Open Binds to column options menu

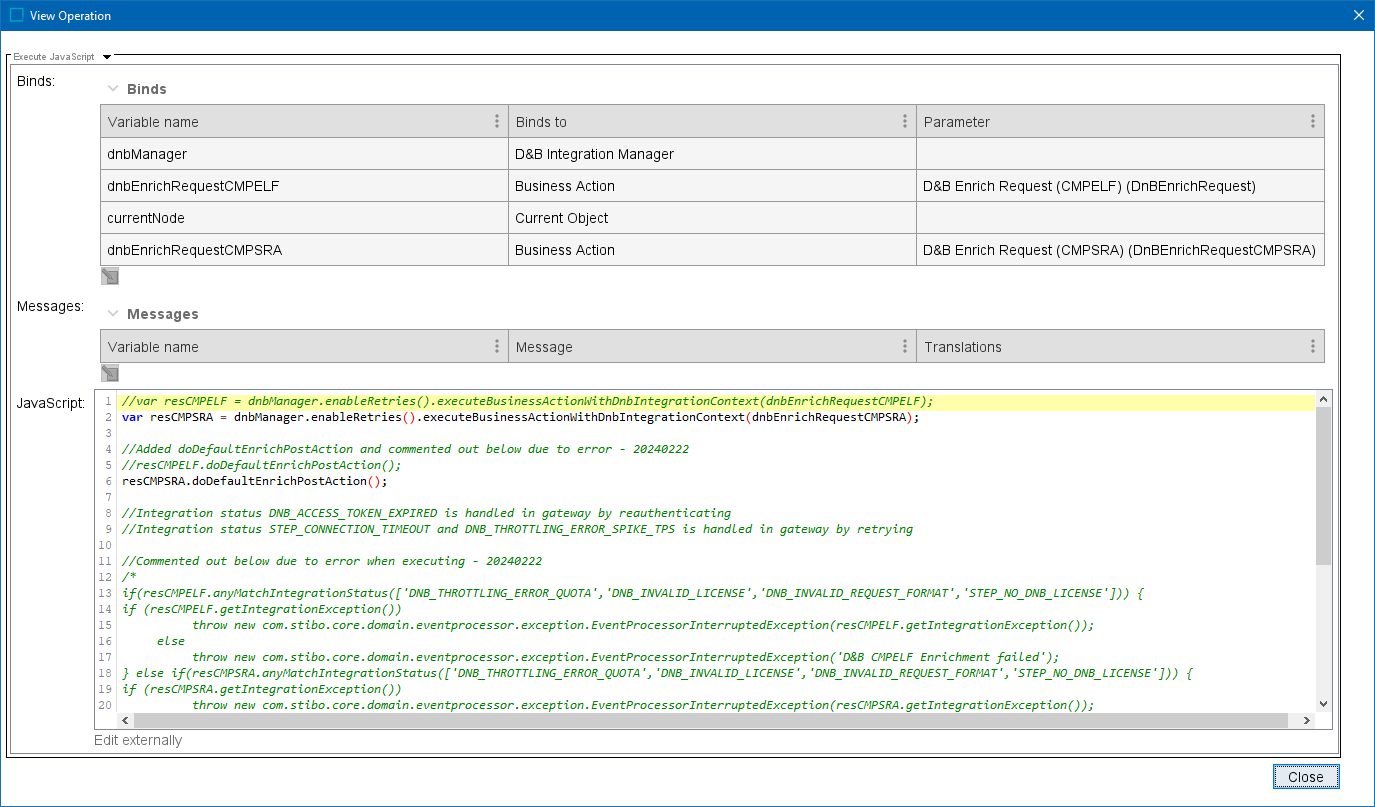905,121
